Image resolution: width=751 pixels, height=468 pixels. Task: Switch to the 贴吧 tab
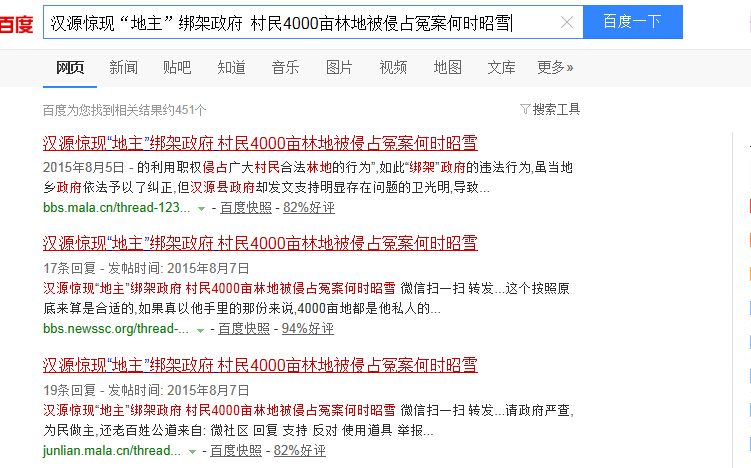tap(177, 67)
